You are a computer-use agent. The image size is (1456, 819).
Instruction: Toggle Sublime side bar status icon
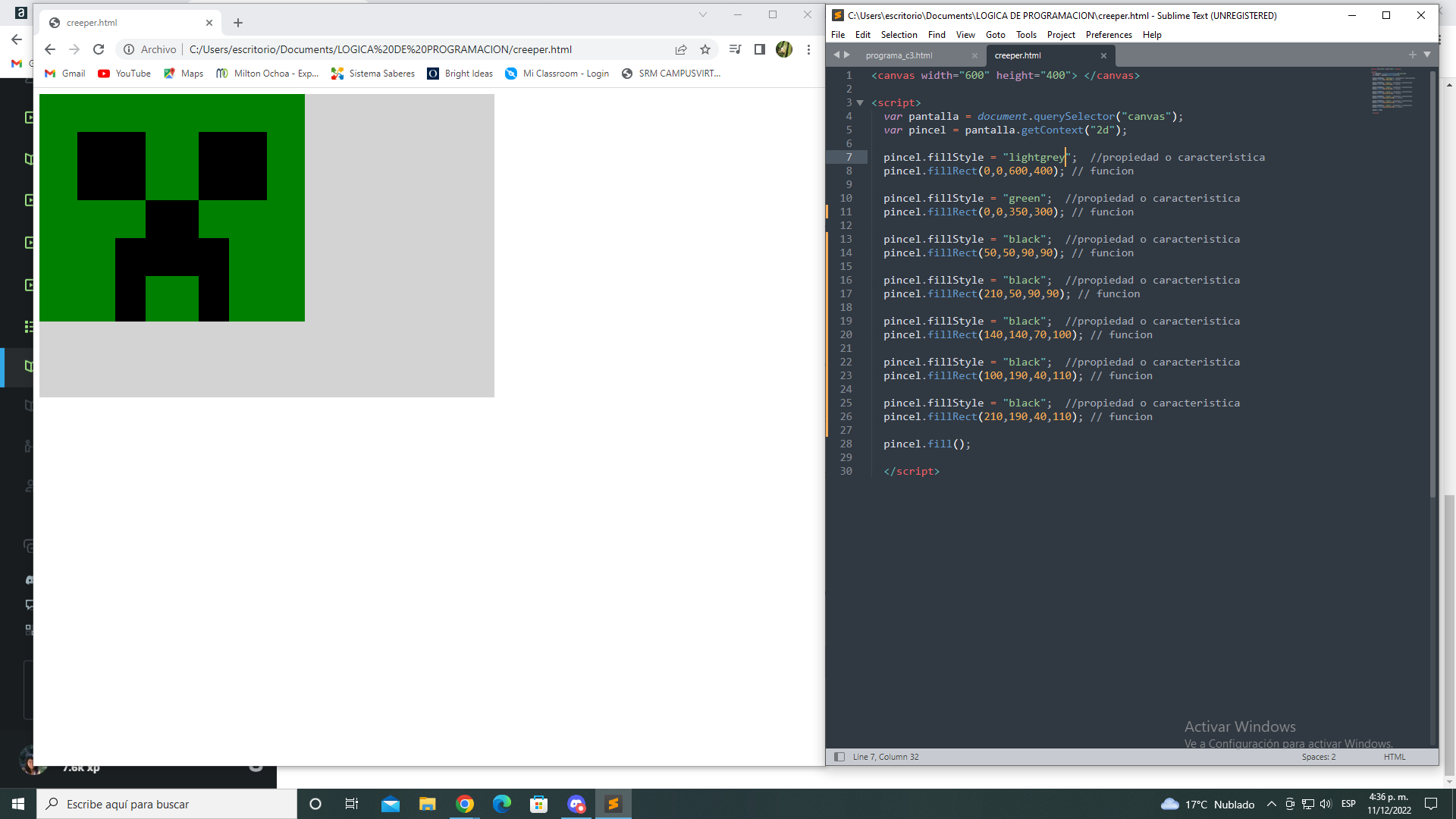(x=839, y=757)
